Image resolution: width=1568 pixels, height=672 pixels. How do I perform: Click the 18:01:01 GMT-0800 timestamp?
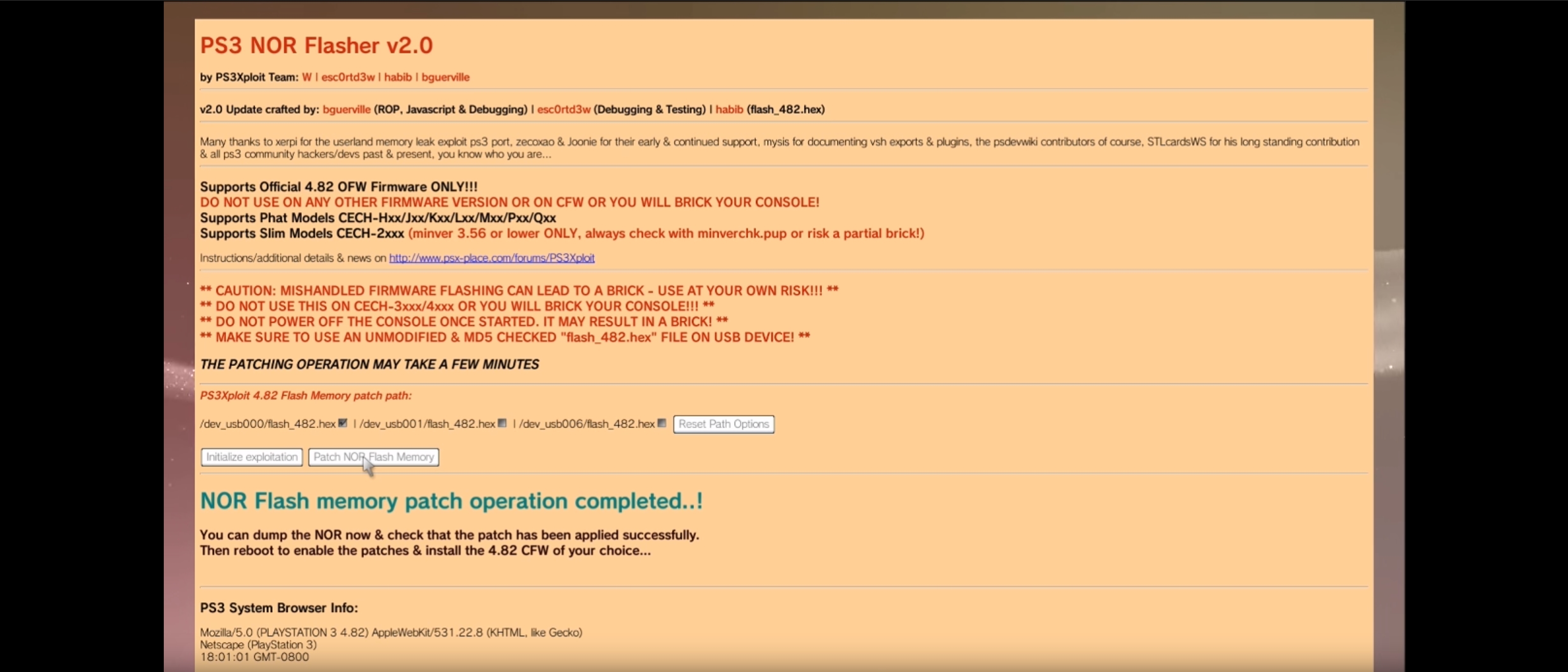pos(254,657)
